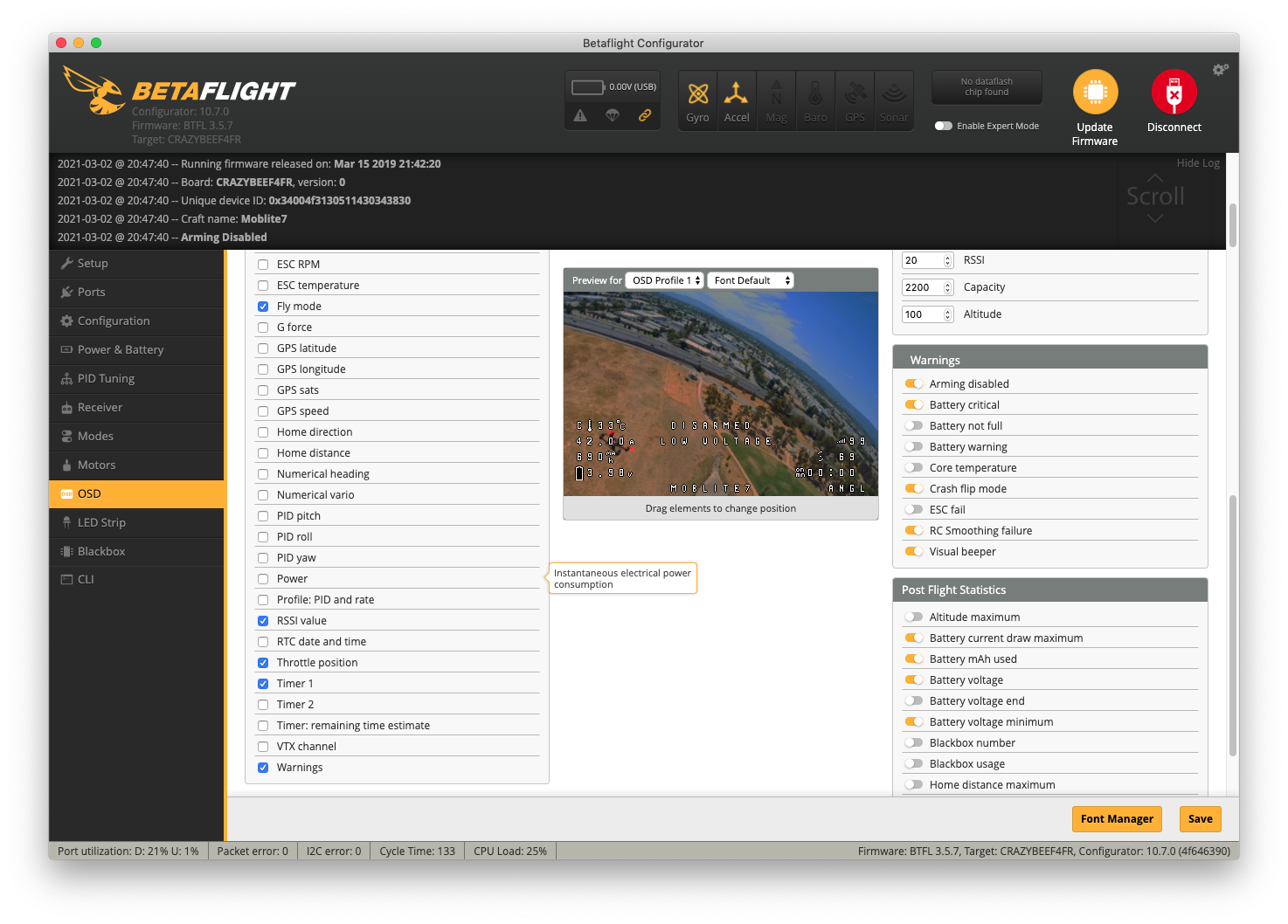Click the Update Firmware label
This screenshot has width=1288, height=924.
tap(1095, 134)
